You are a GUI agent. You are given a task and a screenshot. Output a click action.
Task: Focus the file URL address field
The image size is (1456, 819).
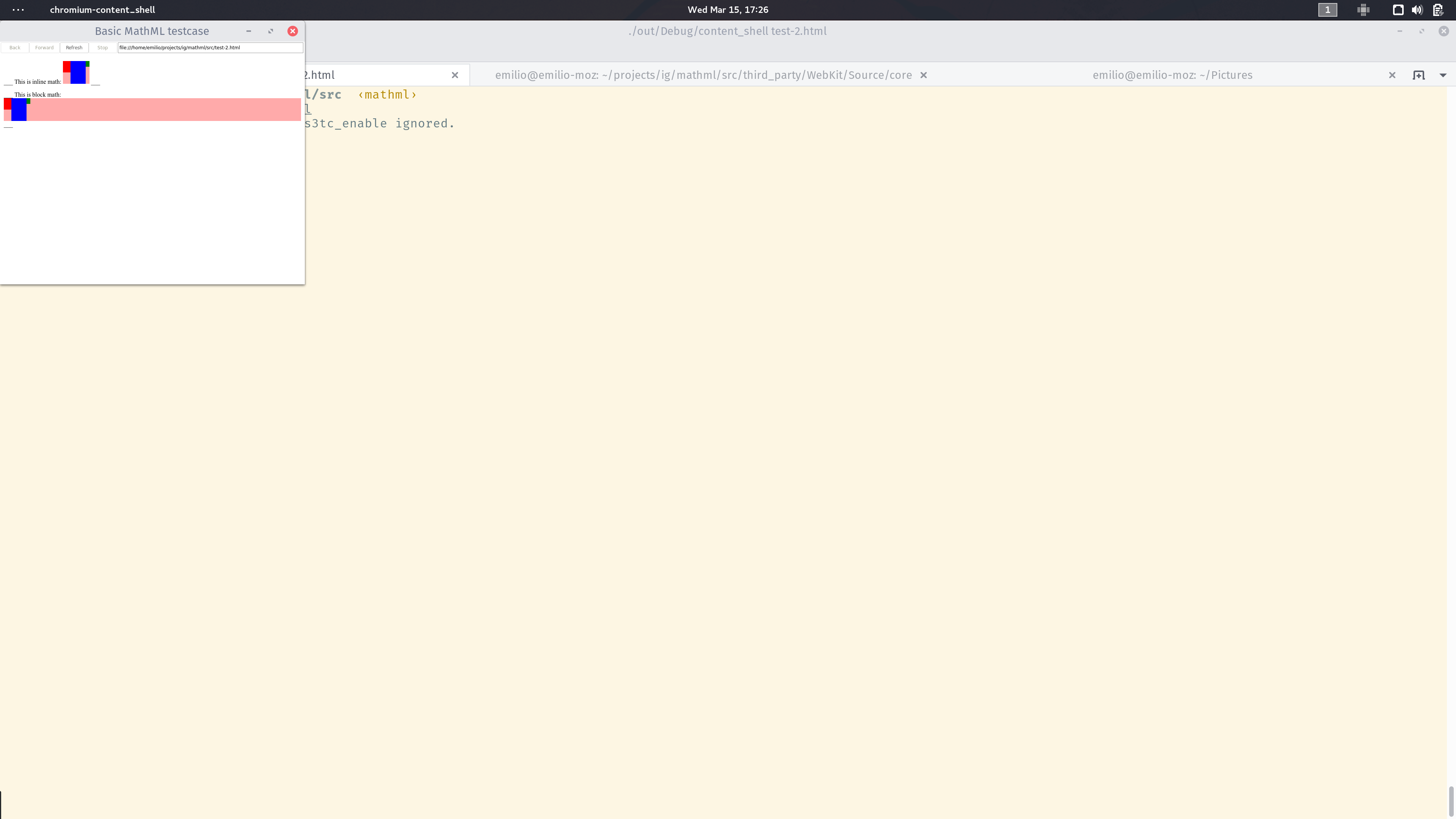click(210, 47)
